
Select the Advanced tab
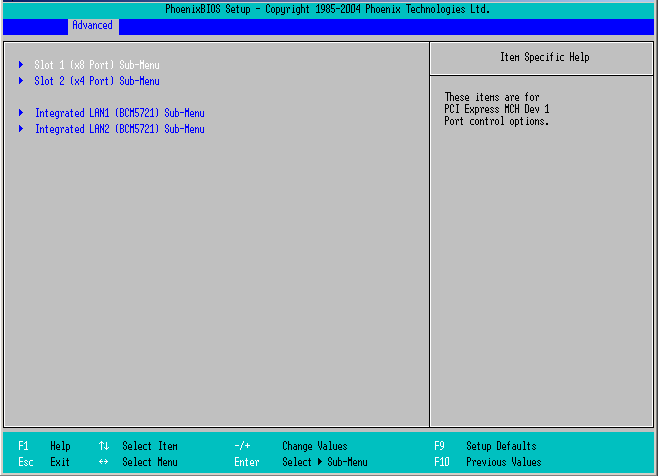(x=92, y=26)
